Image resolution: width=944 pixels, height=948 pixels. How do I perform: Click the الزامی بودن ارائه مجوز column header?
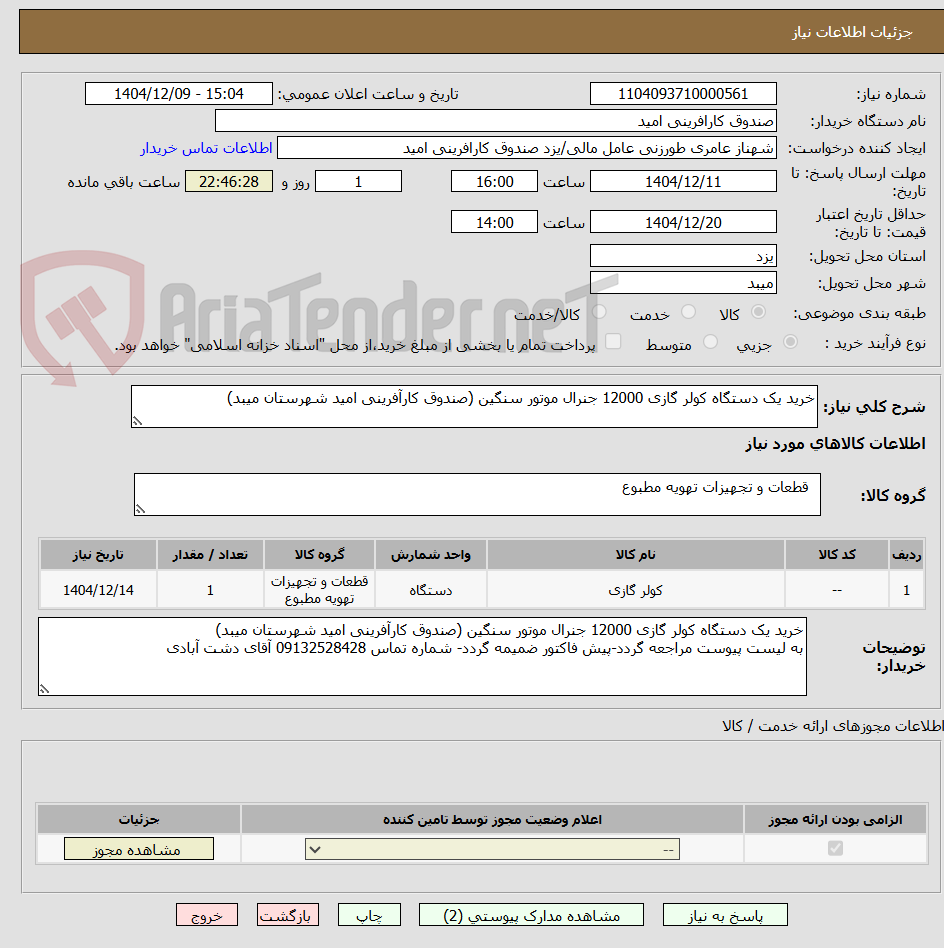835,819
